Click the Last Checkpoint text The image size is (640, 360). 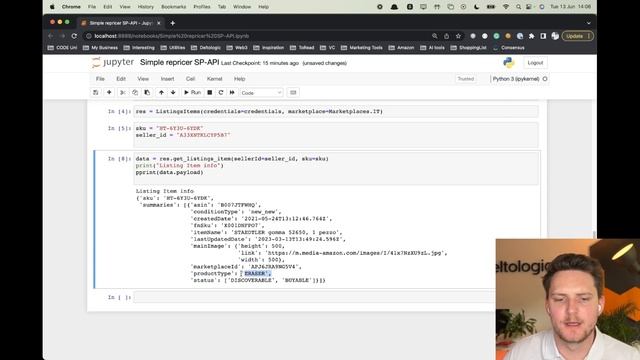pos(260,63)
